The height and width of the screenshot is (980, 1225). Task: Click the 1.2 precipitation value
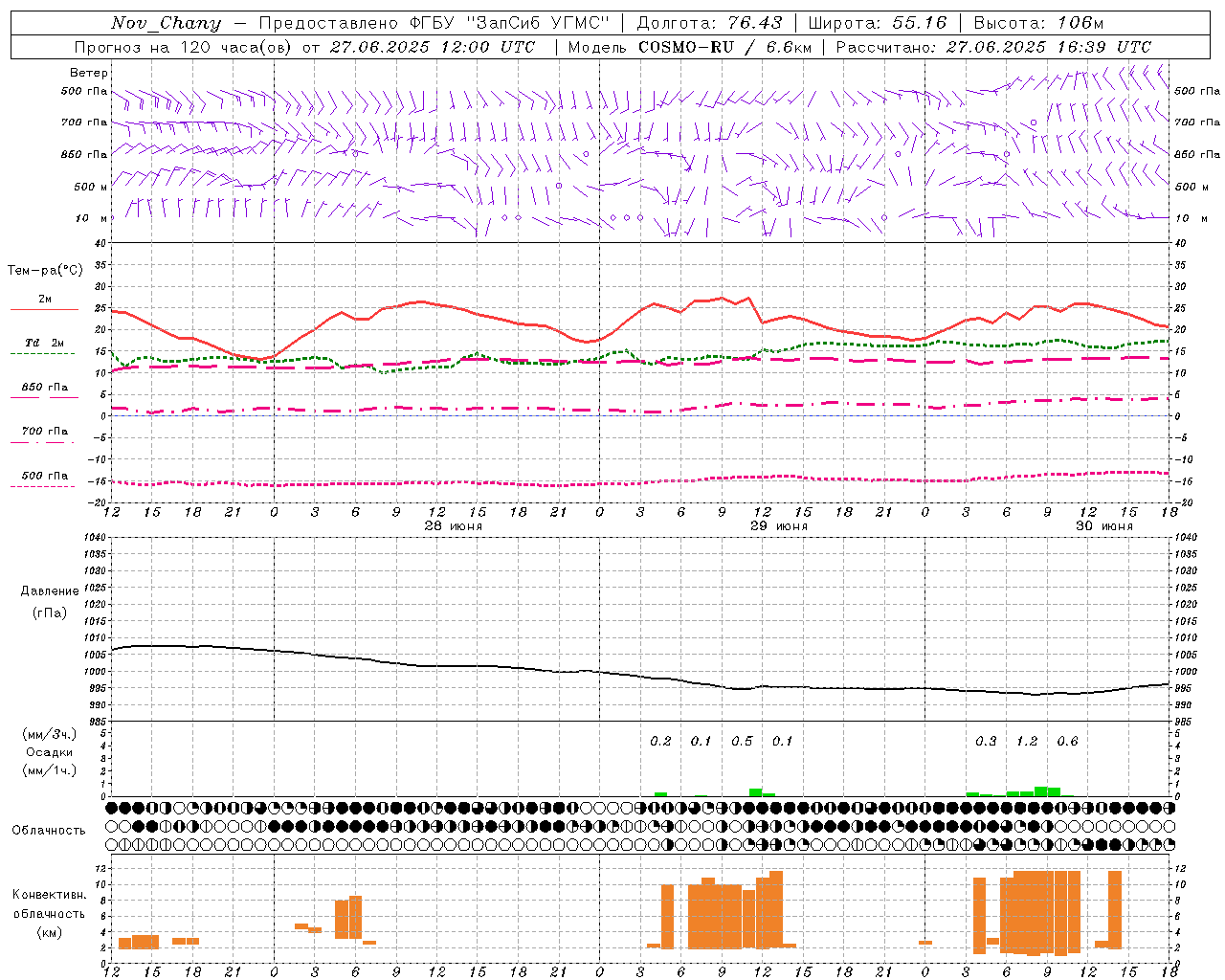[x=1027, y=742]
